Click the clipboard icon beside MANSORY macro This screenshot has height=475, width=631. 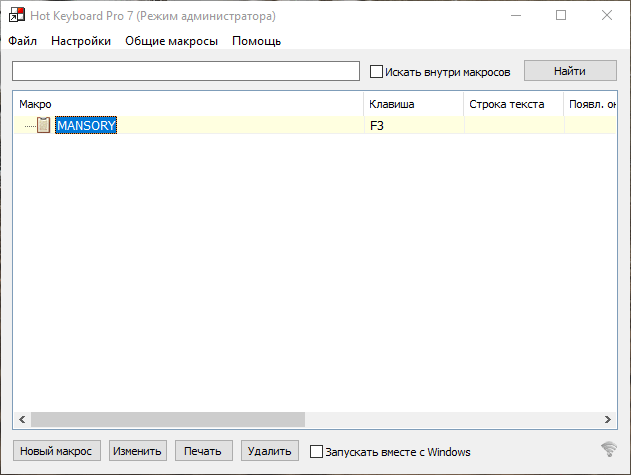(43, 125)
